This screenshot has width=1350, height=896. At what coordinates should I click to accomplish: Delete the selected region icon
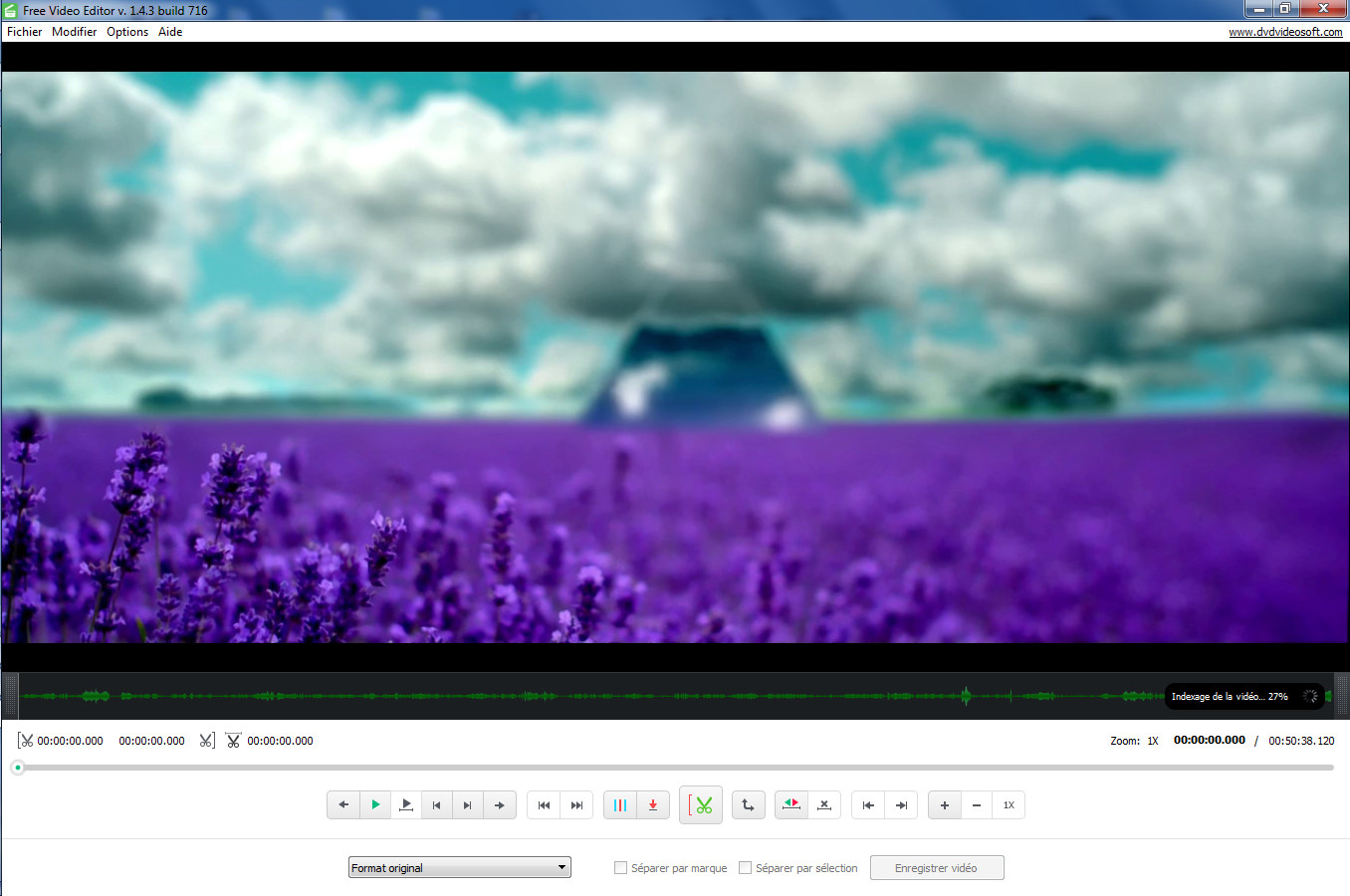point(824,804)
